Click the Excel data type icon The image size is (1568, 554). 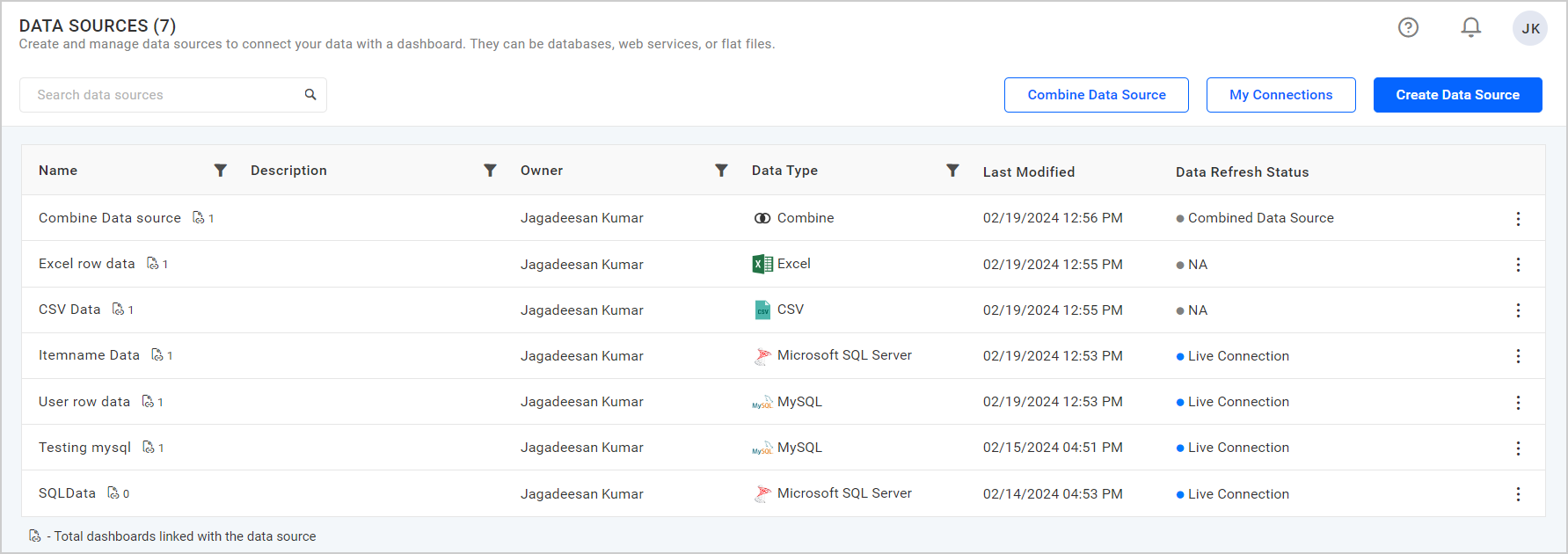pyautogui.click(x=762, y=264)
